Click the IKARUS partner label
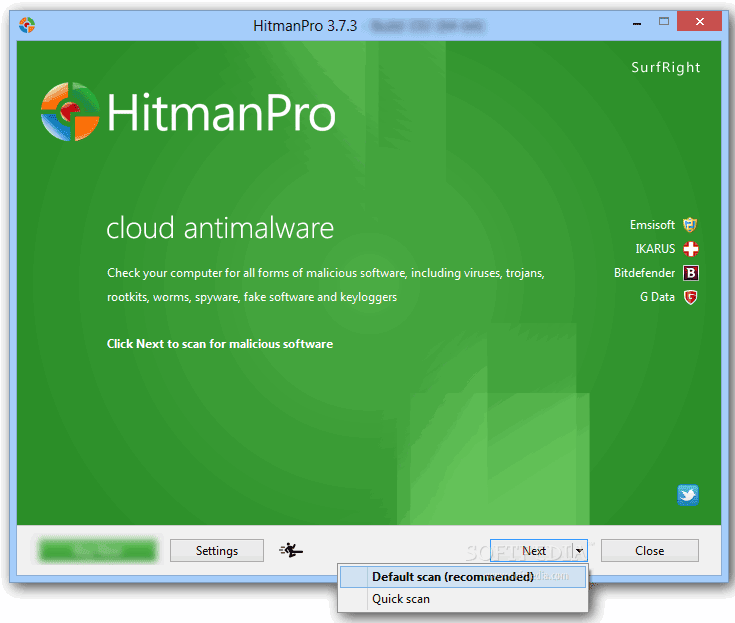Screen dimensions: 735x623 click(655, 249)
